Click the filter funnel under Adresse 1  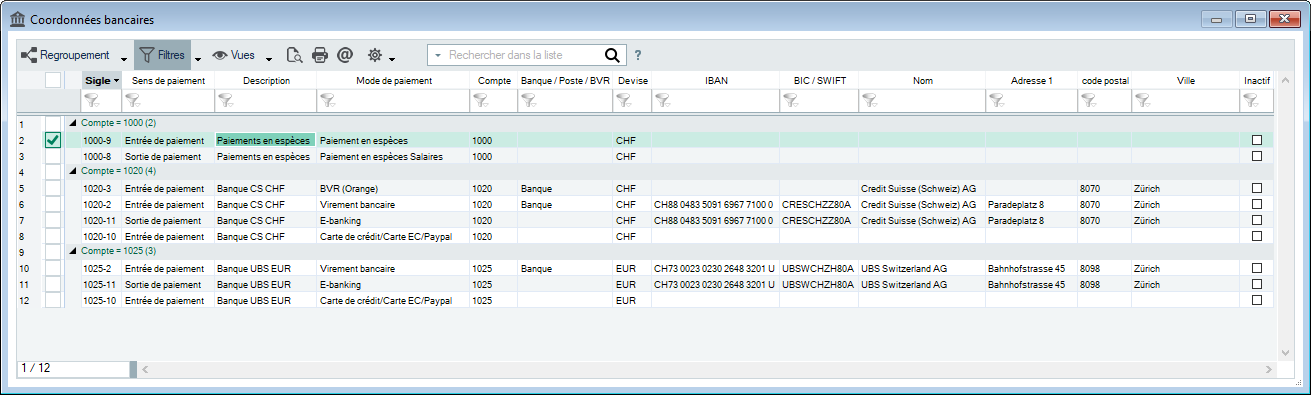(997, 99)
